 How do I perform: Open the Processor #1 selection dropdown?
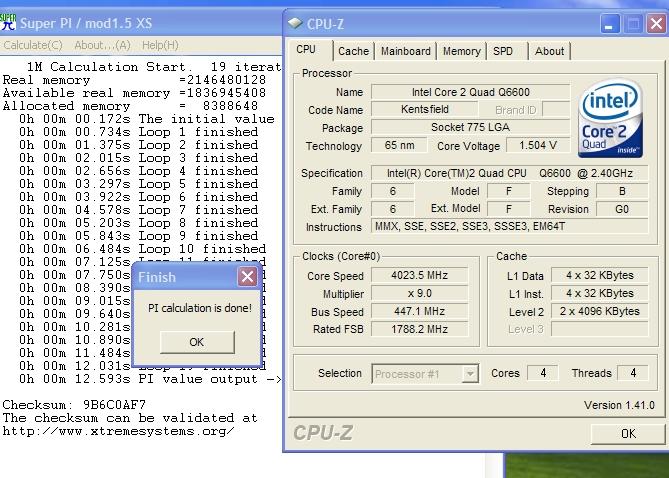point(425,374)
